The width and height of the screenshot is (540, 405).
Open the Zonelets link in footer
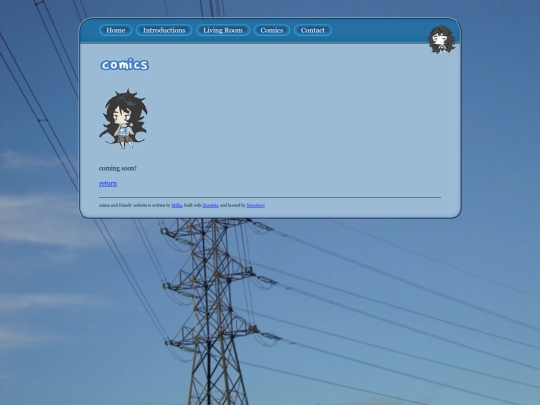pyautogui.click(x=210, y=205)
